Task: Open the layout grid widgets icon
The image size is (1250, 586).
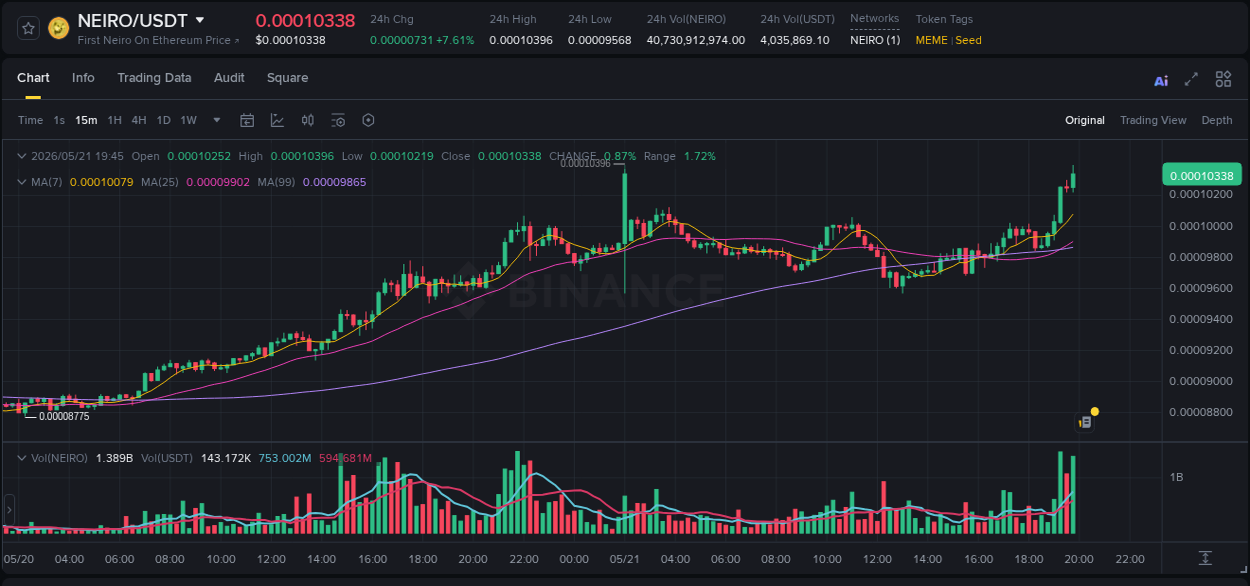Action: 1223,79
